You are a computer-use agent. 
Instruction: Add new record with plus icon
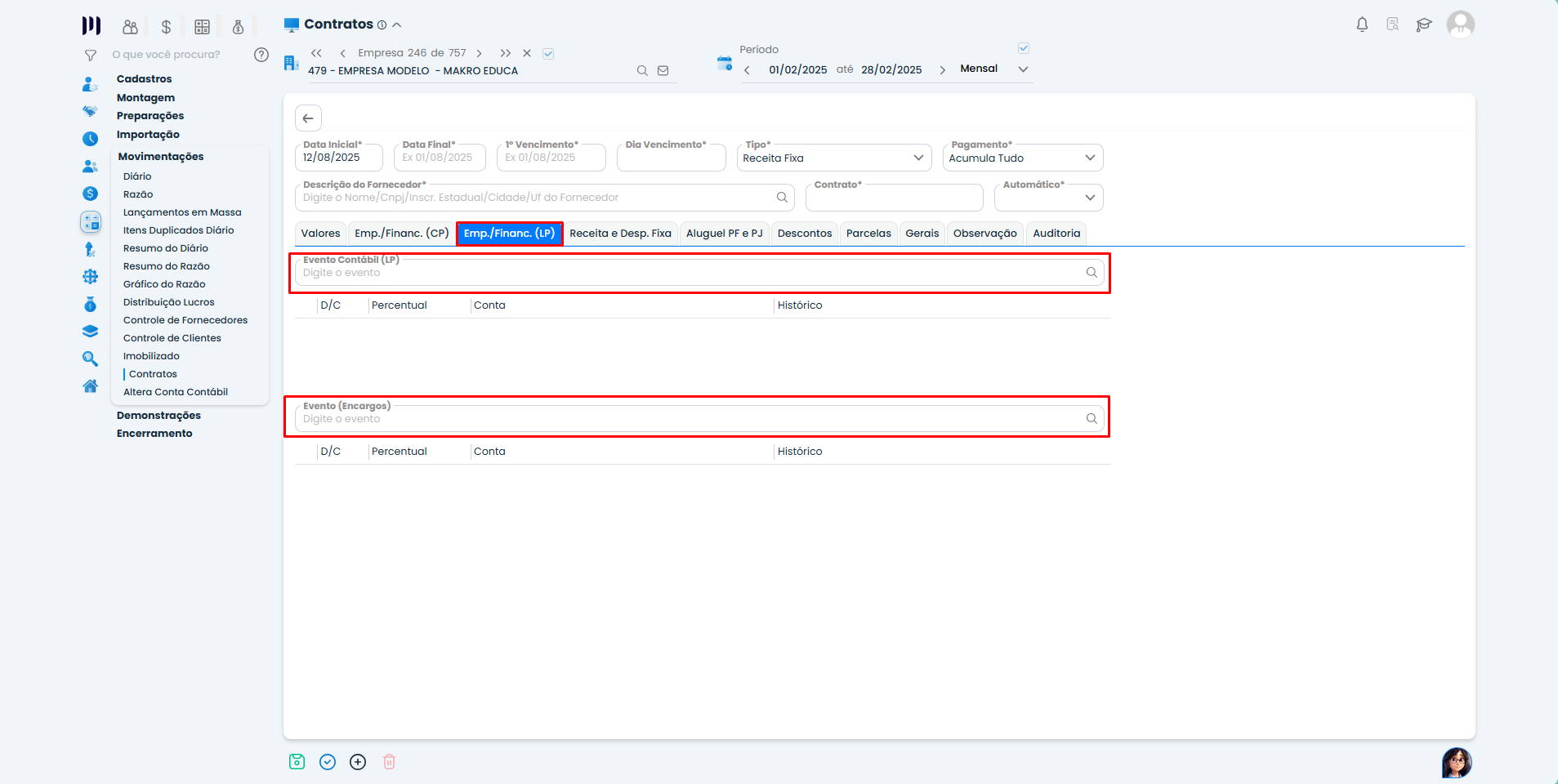(x=358, y=762)
